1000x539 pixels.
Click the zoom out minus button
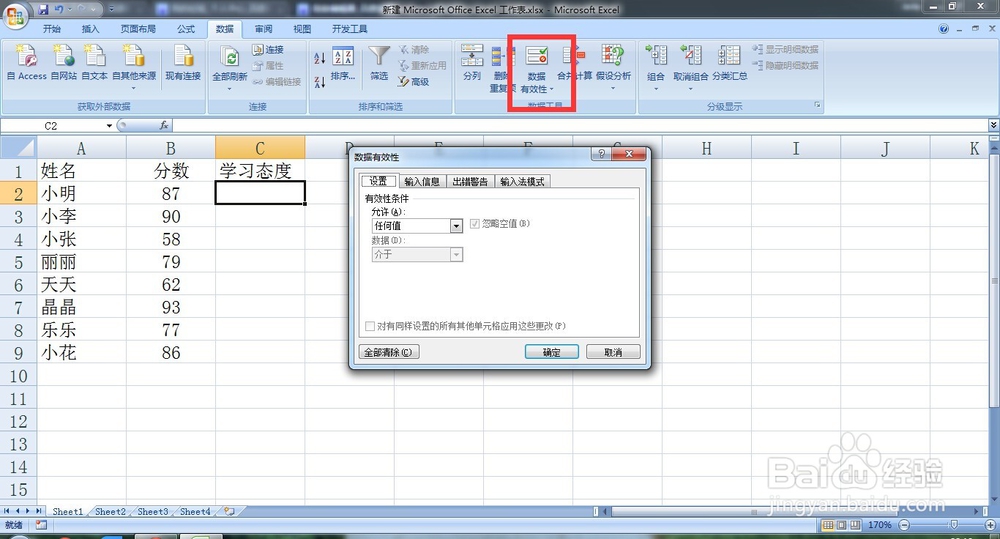point(904,525)
